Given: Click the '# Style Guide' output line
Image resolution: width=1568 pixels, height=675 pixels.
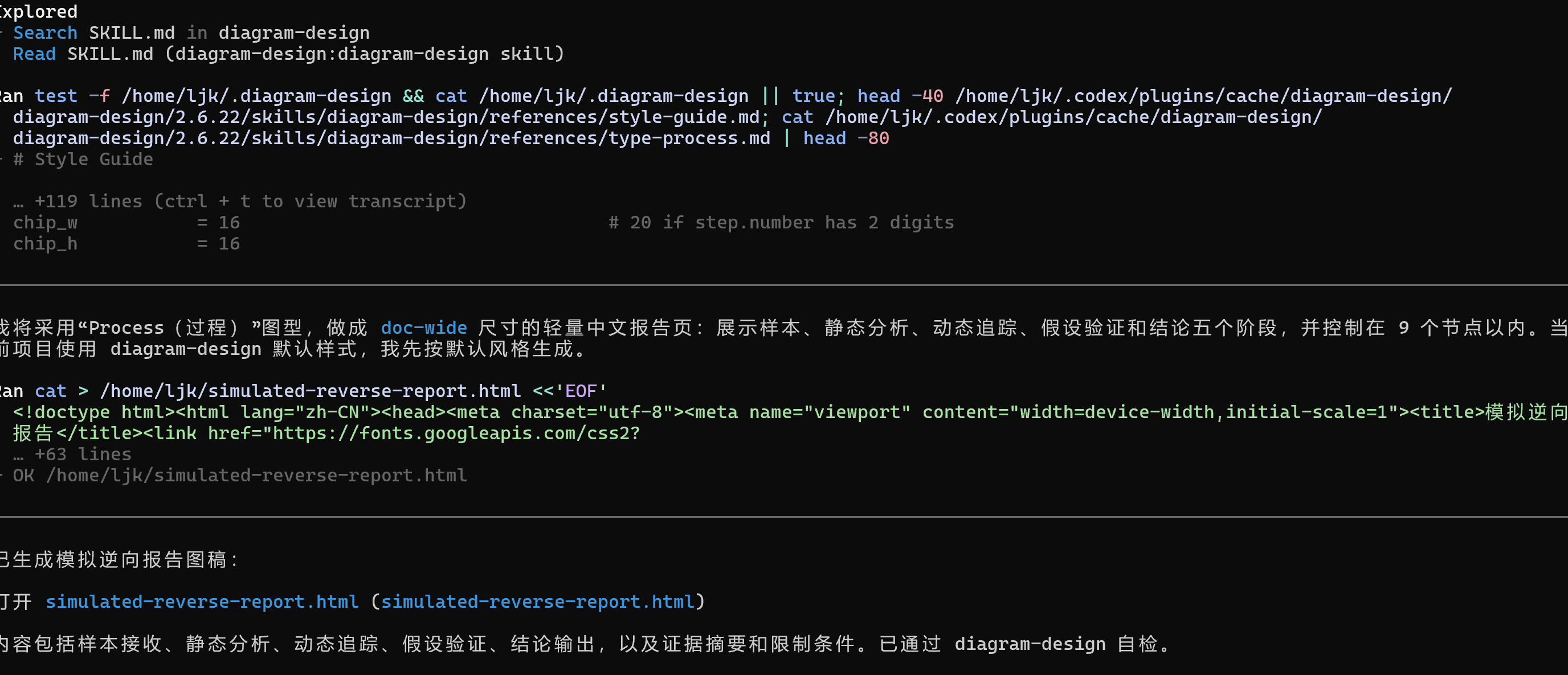Looking at the screenshot, I should [x=83, y=159].
